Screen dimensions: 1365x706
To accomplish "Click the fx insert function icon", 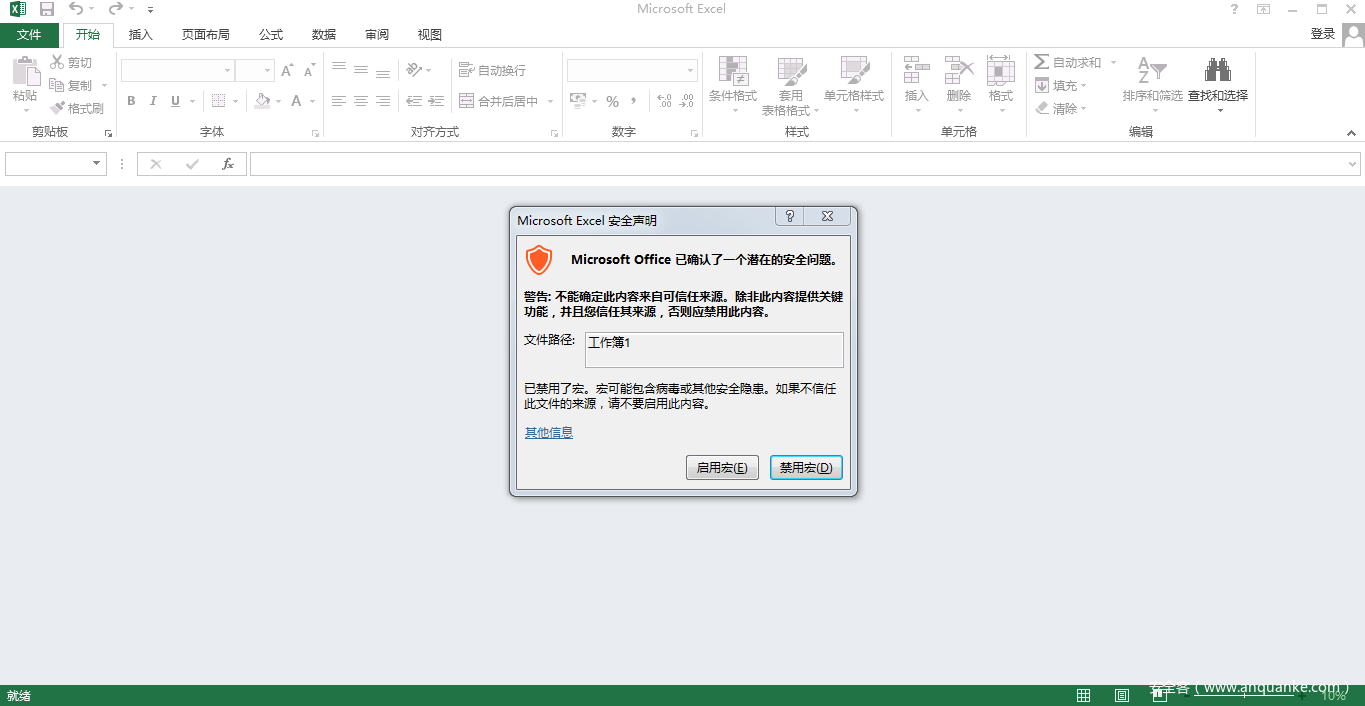I will pos(228,164).
